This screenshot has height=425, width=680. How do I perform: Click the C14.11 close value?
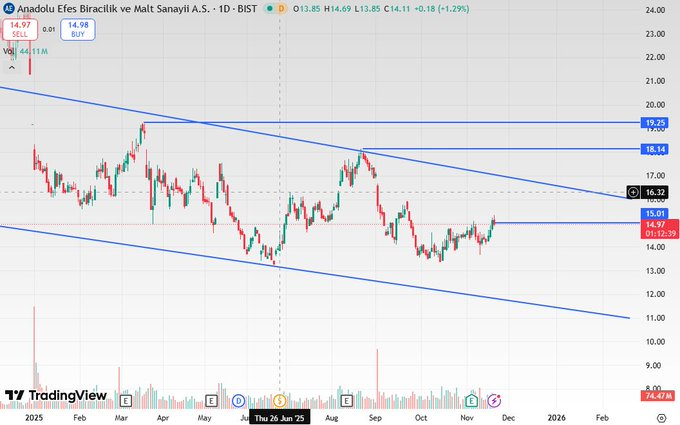[x=397, y=8]
